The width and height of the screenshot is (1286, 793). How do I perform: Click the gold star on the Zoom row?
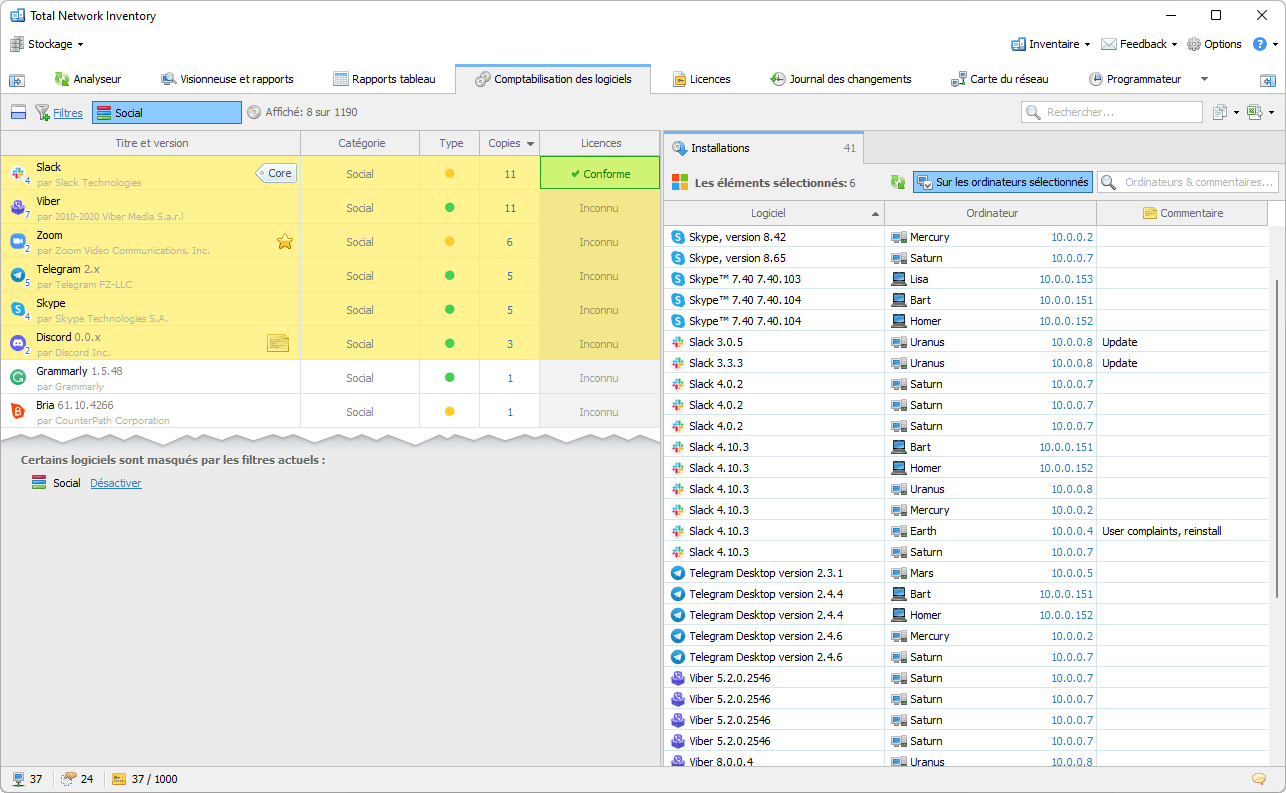(285, 241)
